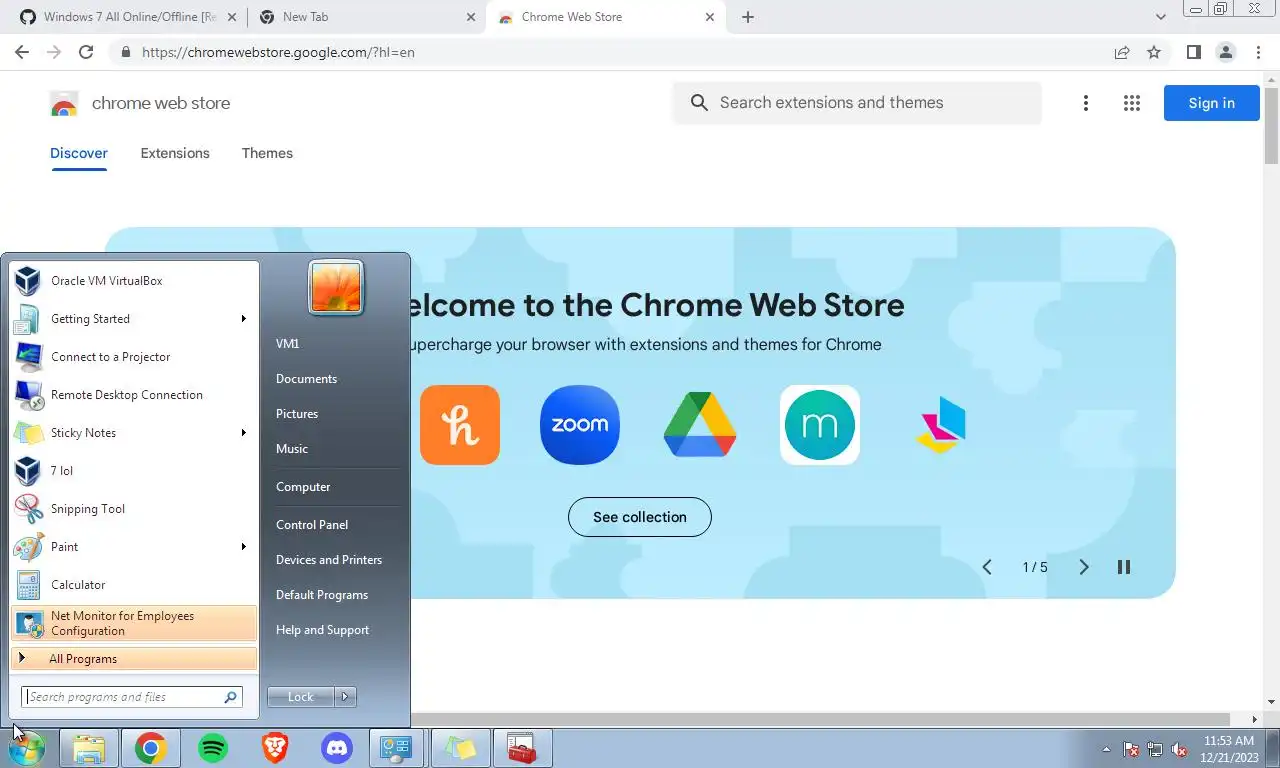Toggle Chrome side panel
The image size is (1280, 768).
tap(1194, 52)
